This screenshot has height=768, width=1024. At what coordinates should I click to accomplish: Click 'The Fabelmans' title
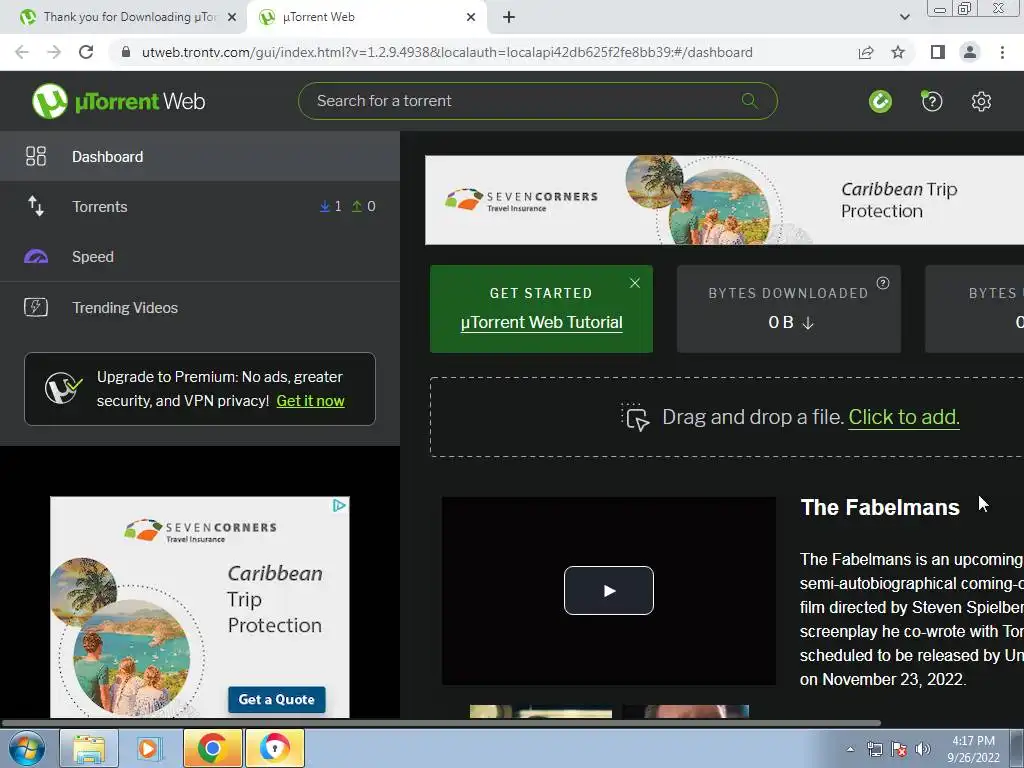pos(880,507)
